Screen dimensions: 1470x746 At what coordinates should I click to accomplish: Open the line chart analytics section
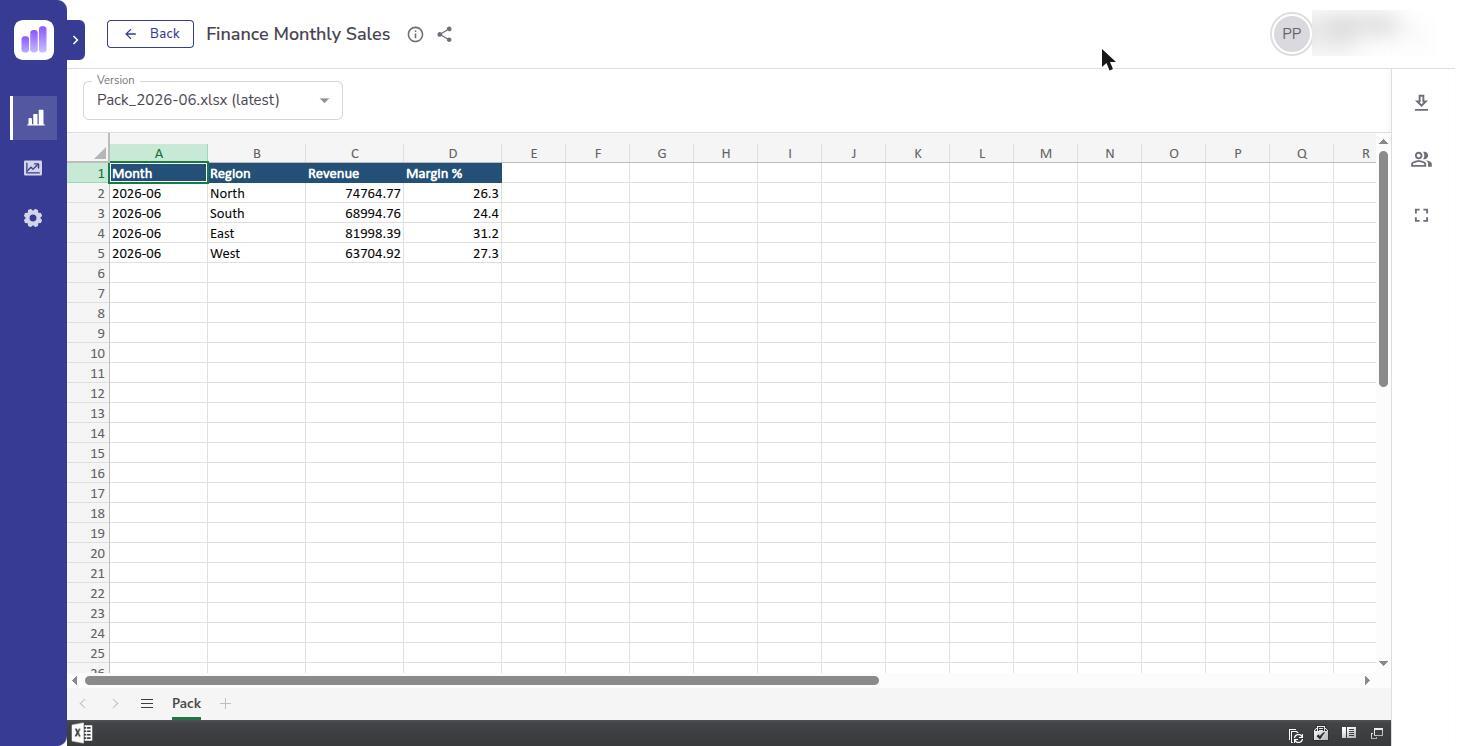pyautogui.click(x=33, y=168)
